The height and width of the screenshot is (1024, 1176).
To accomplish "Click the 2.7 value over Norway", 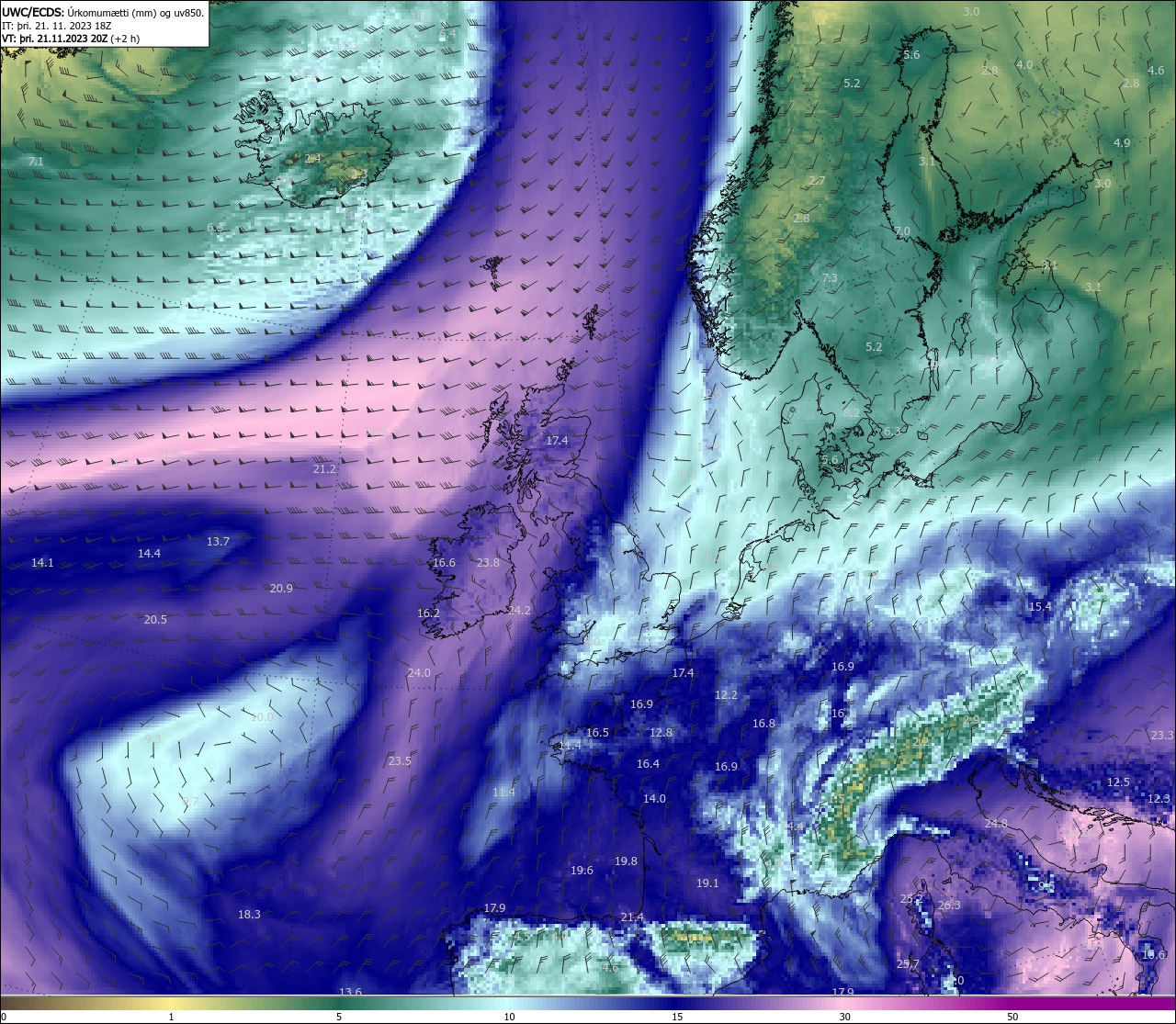I will click(817, 181).
